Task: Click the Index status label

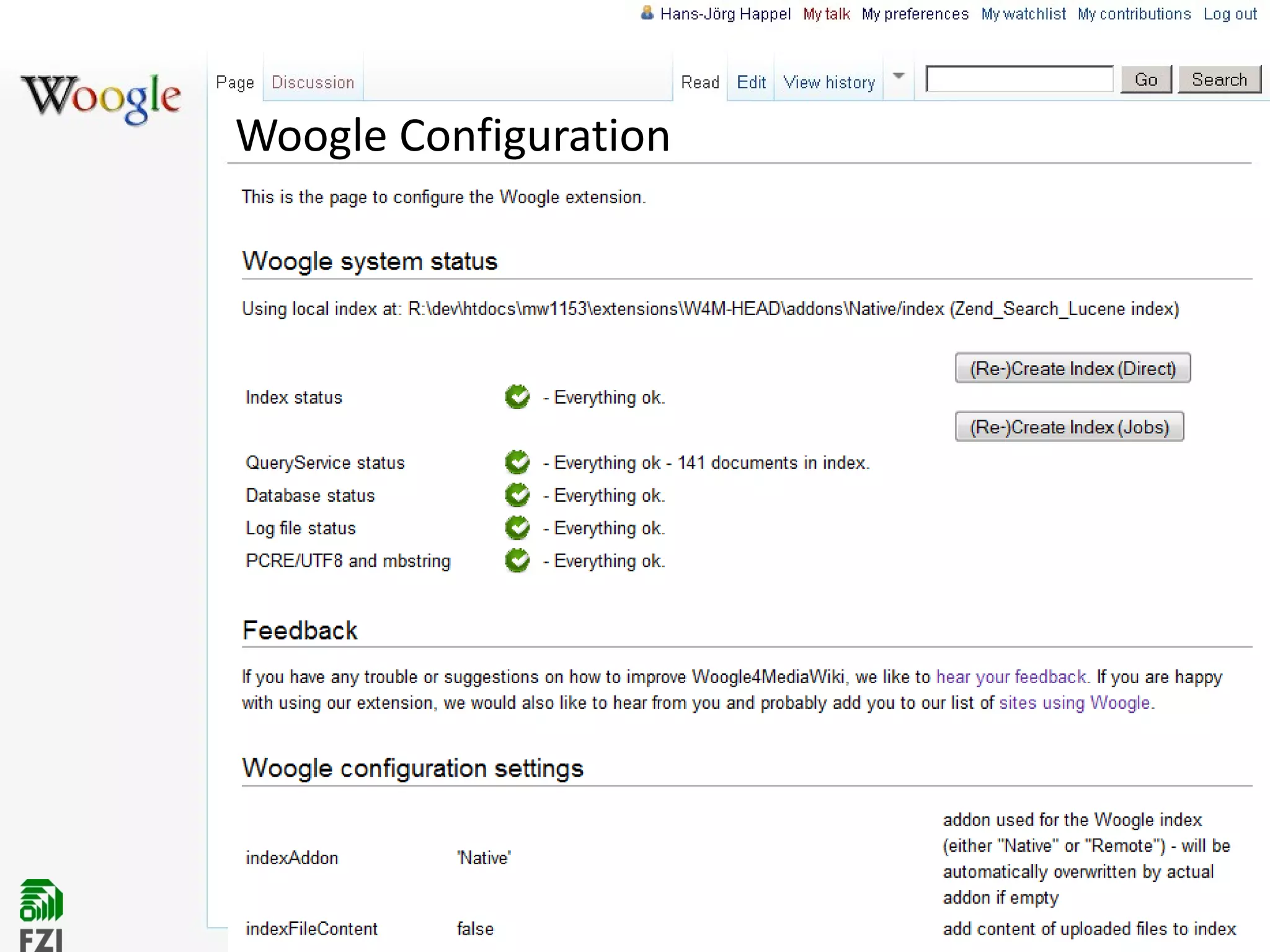Action: point(294,397)
